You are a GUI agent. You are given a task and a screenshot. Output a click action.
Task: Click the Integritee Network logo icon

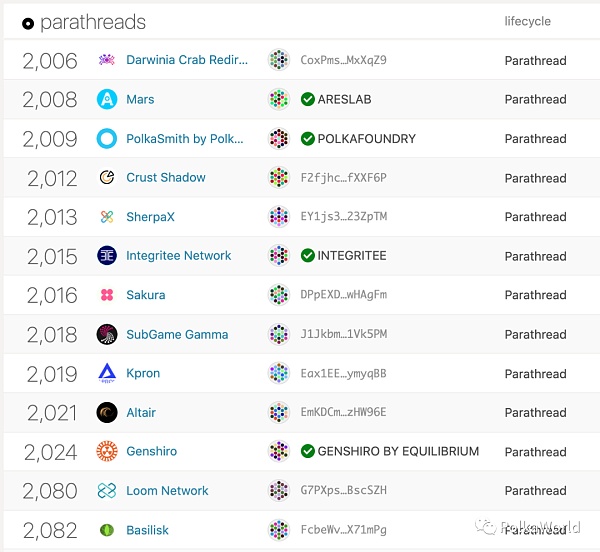107,256
